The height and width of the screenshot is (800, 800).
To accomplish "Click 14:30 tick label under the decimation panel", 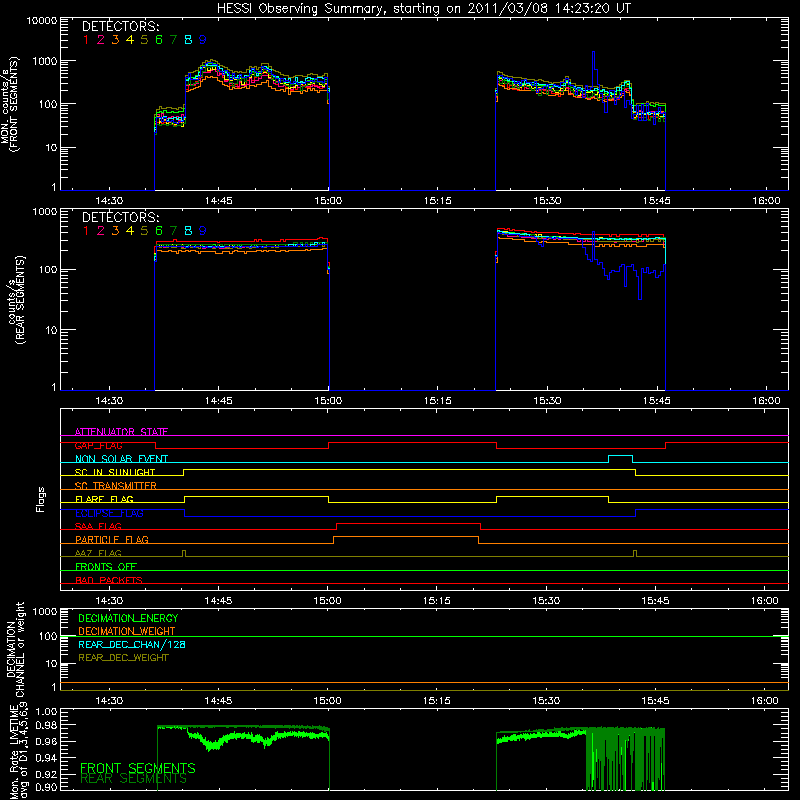I will pyautogui.click(x=109, y=701).
